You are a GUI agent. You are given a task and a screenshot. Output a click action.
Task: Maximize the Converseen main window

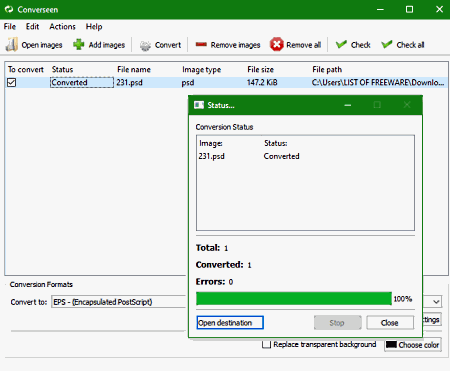point(409,9)
